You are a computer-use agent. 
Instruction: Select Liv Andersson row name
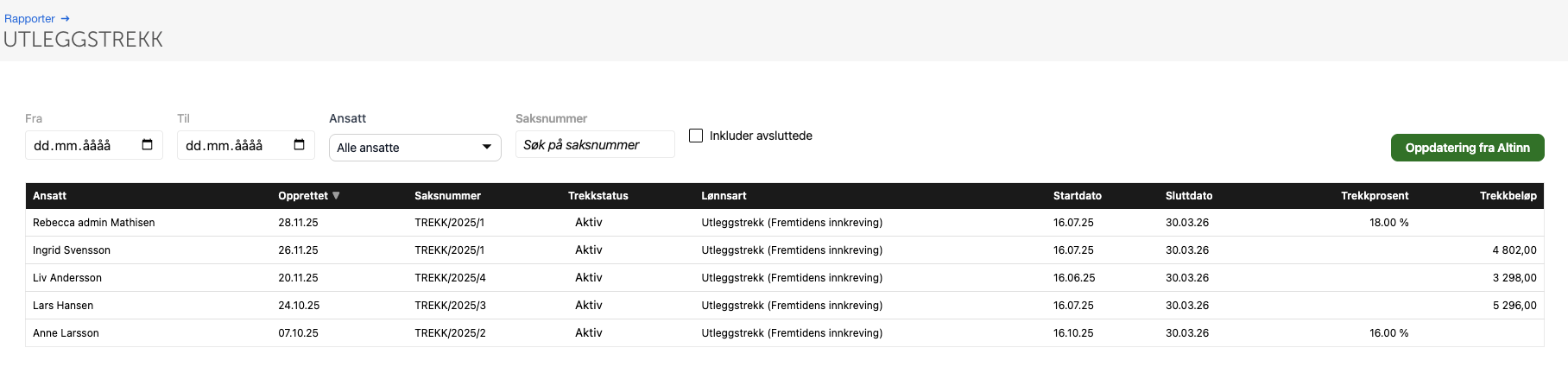[x=67, y=278]
